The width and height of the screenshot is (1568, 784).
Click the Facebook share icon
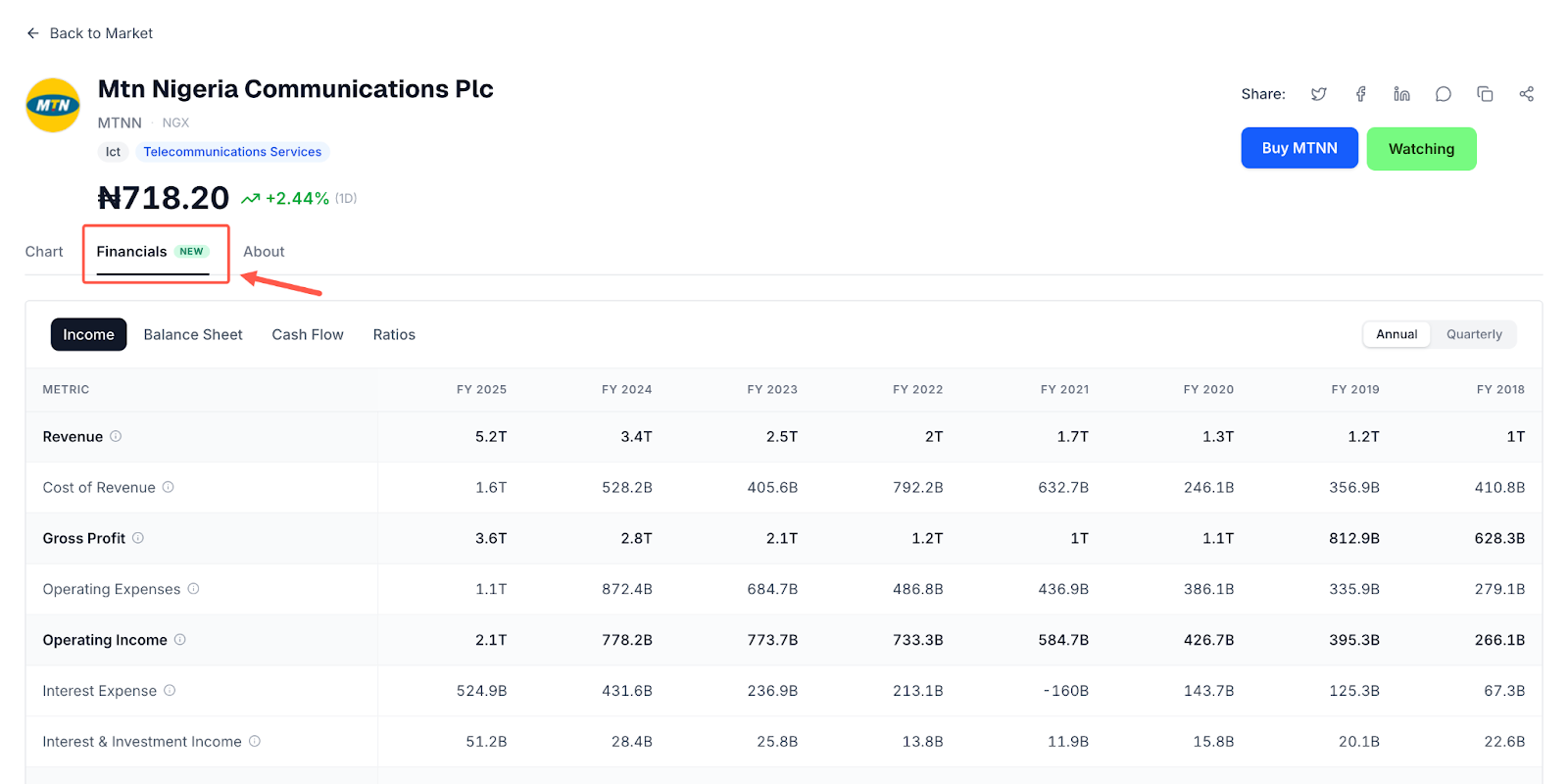1360,94
